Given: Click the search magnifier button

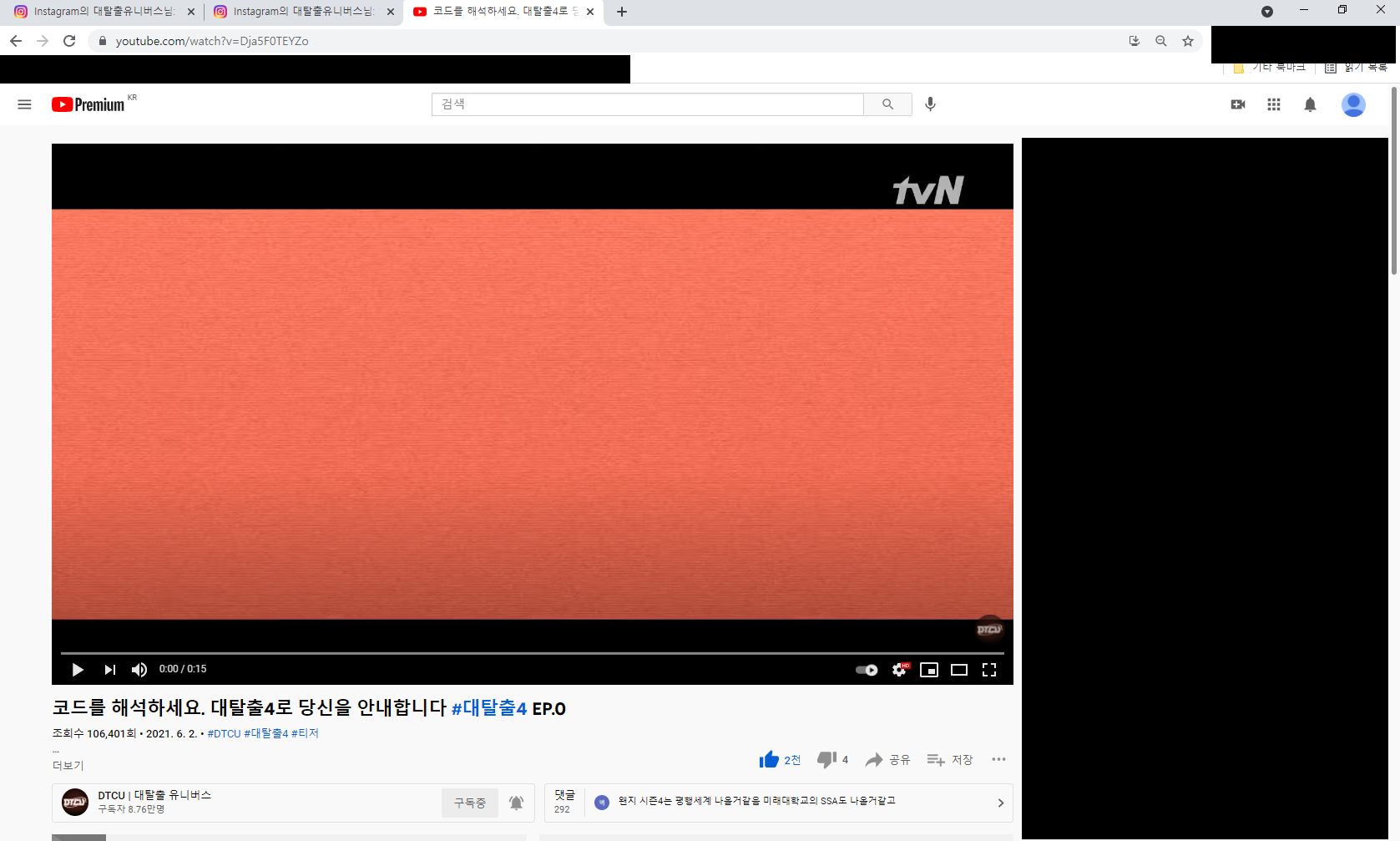Looking at the screenshot, I should click(887, 104).
